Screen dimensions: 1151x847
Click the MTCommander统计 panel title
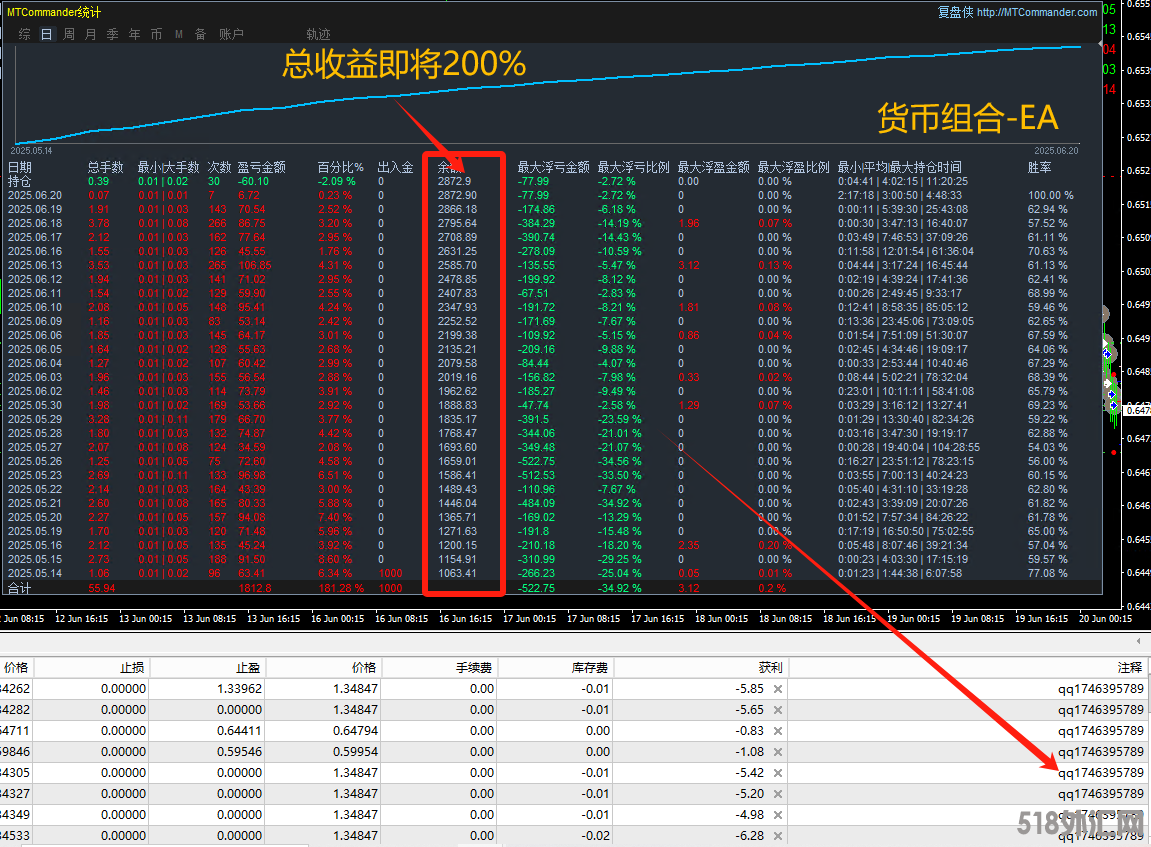pyautogui.click(x=54, y=12)
